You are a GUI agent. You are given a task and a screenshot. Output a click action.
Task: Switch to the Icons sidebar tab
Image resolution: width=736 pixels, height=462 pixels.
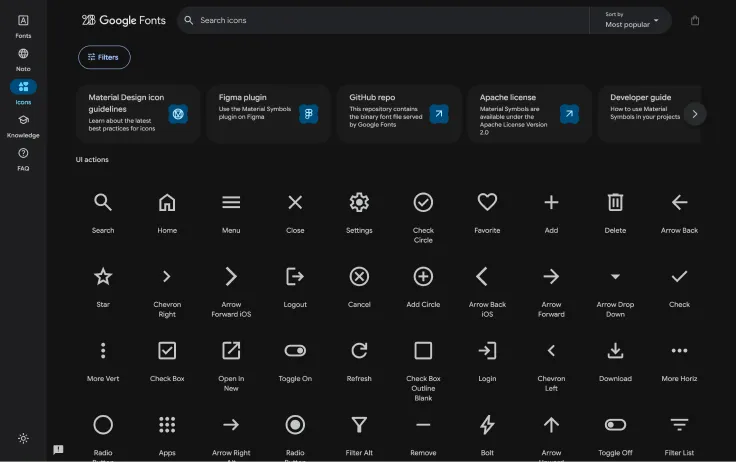23,92
